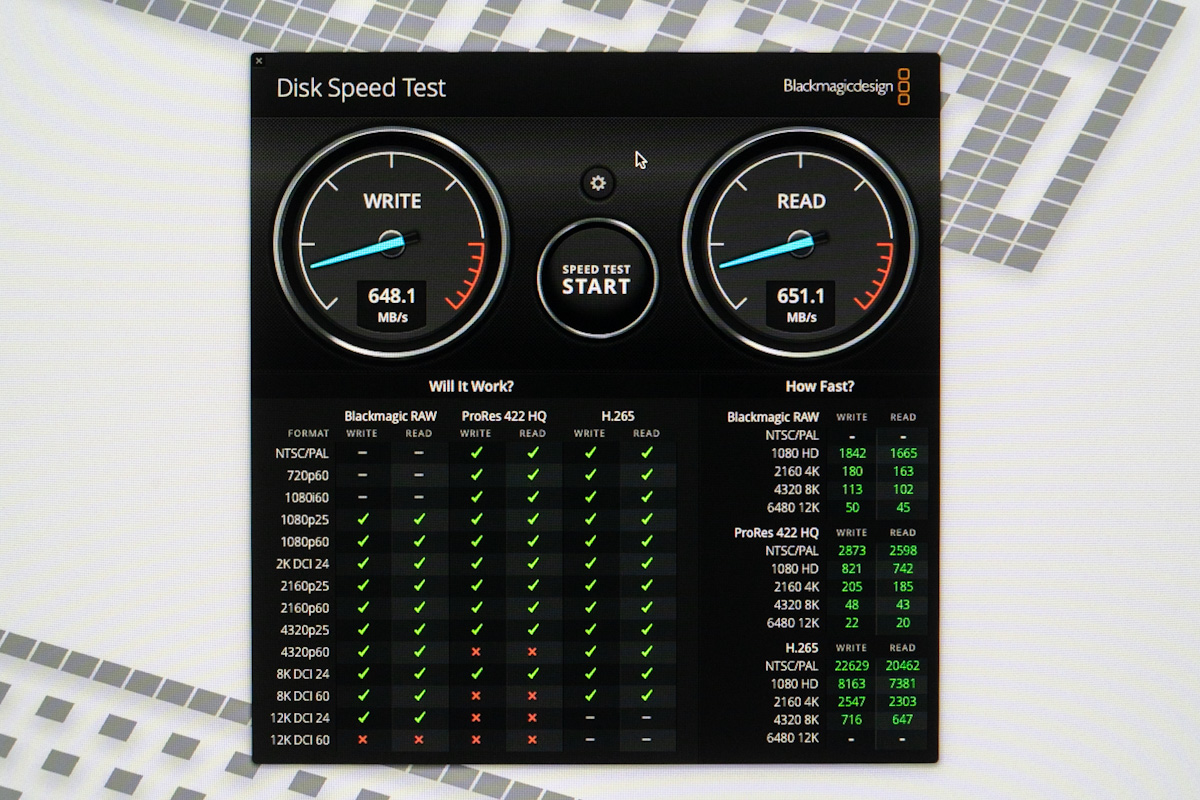Click the Blackmagic RAW column header in Will It Work
This screenshot has width=1200, height=800.
pos(391,416)
